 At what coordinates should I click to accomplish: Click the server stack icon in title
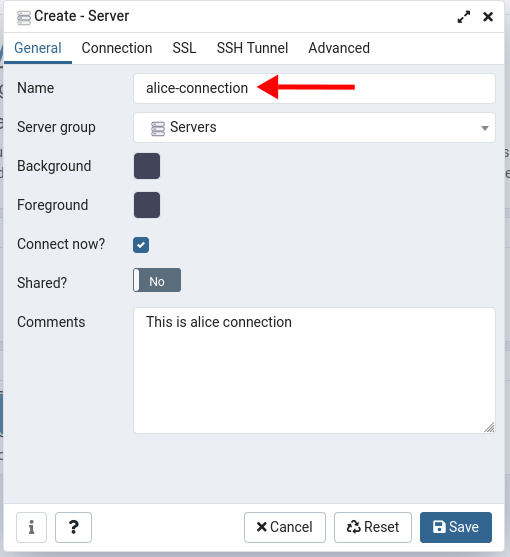(24, 18)
